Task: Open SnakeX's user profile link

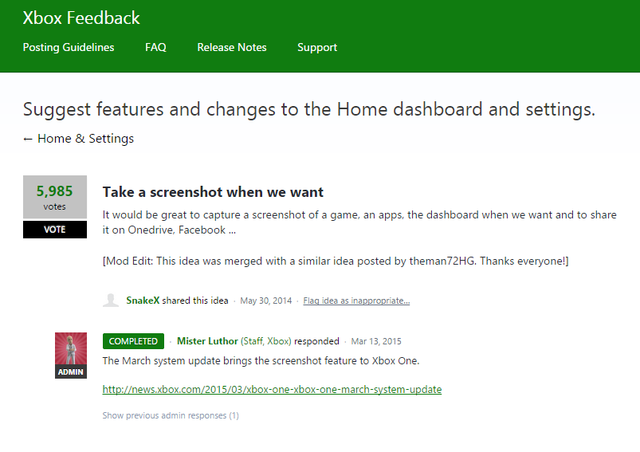Action: click(144, 301)
